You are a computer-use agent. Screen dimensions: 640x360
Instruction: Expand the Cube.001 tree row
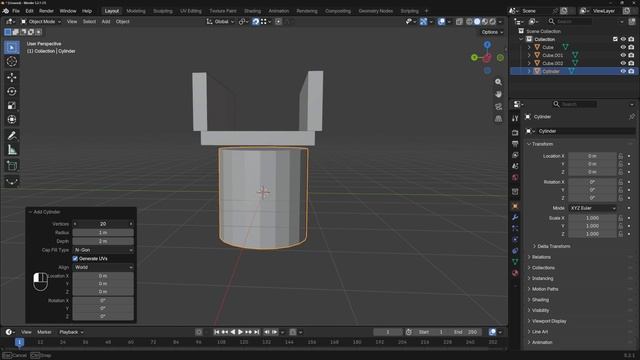pyautogui.click(x=529, y=55)
